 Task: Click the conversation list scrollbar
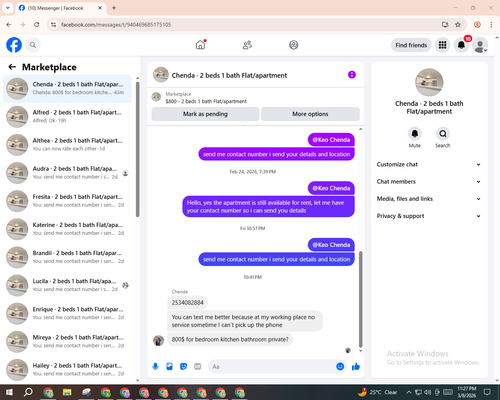click(x=137, y=150)
